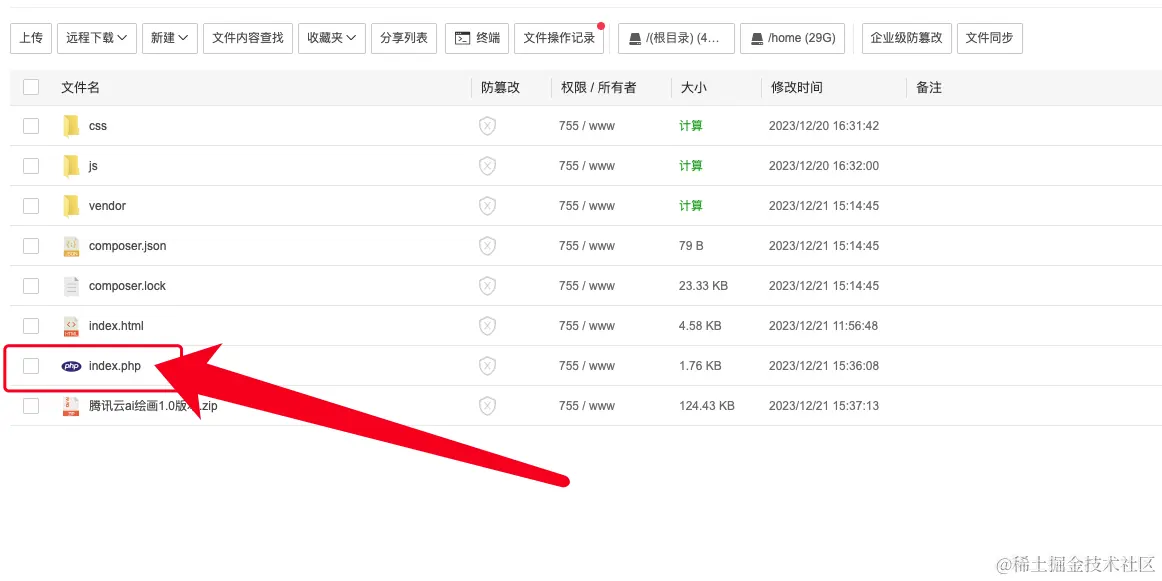Image resolution: width=1162 pixels, height=581 pixels.
Task: Click the 23.33 KB size value
Action: [x=703, y=286]
